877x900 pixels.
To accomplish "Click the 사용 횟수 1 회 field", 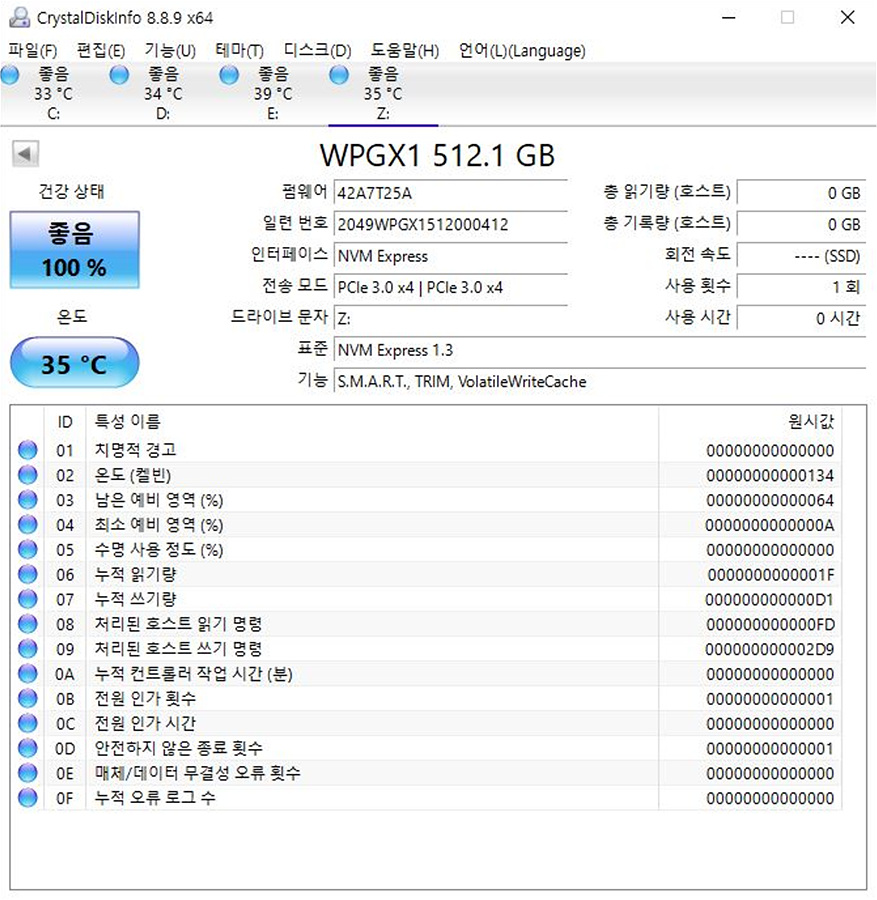I will pos(801,287).
